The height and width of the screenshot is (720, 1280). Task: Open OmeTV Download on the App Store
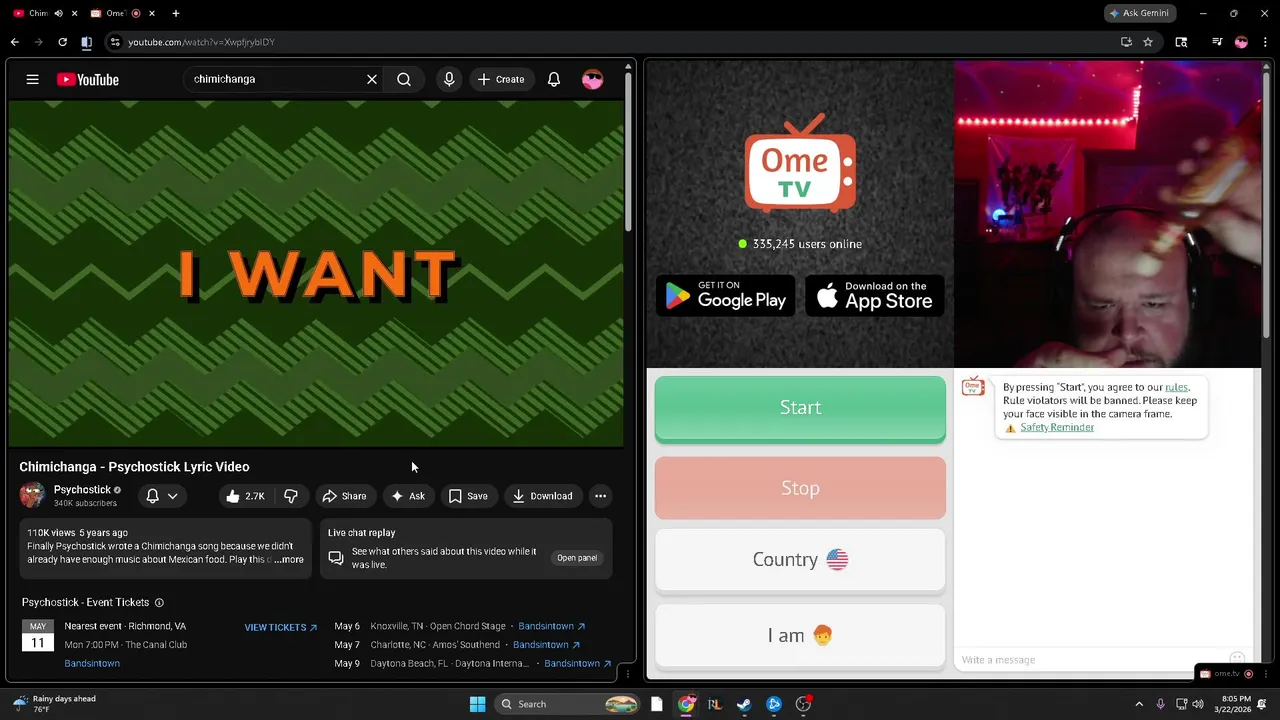(x=875, y=295)
